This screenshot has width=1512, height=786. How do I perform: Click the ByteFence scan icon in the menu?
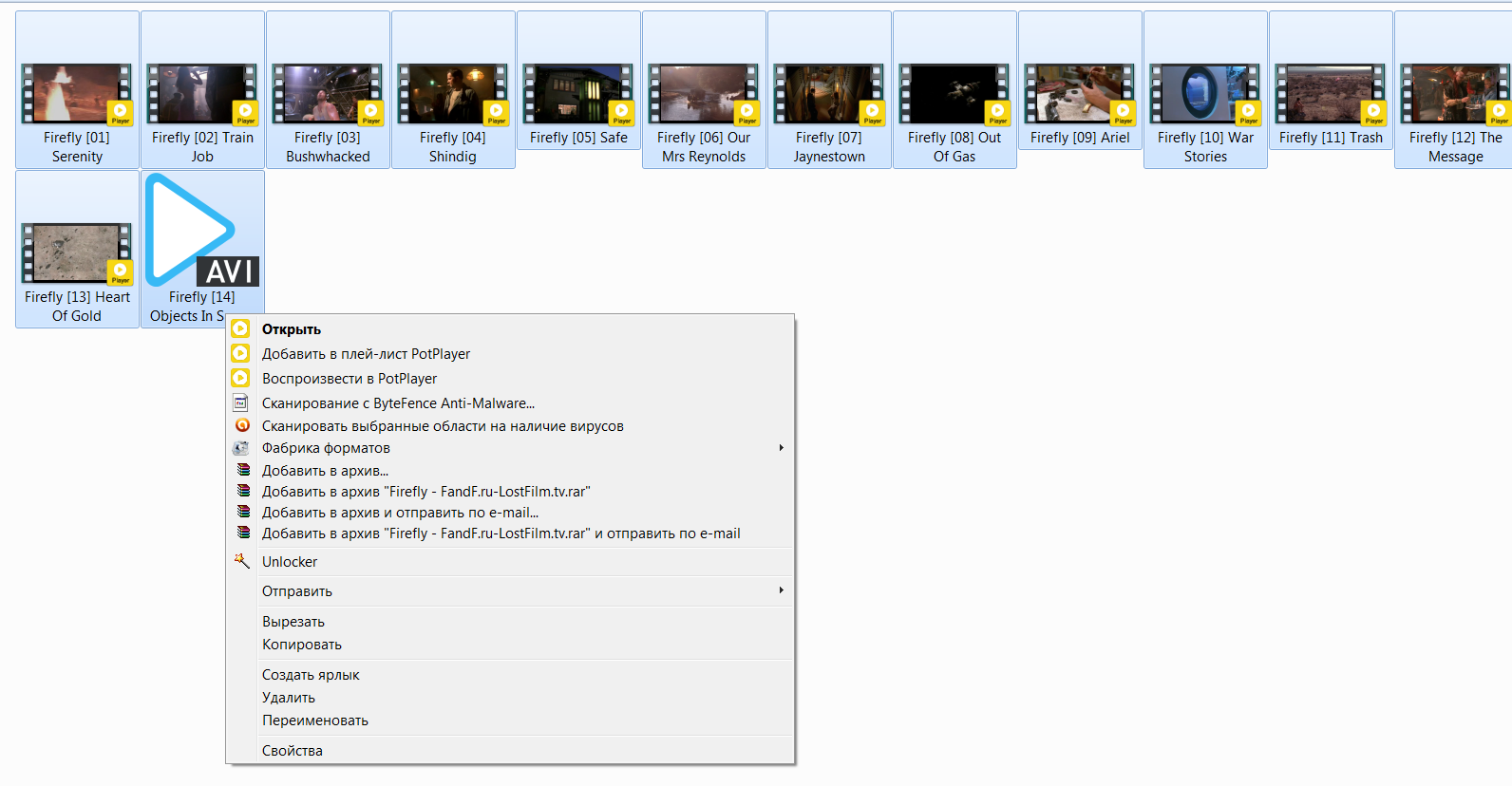pos(241,402)
